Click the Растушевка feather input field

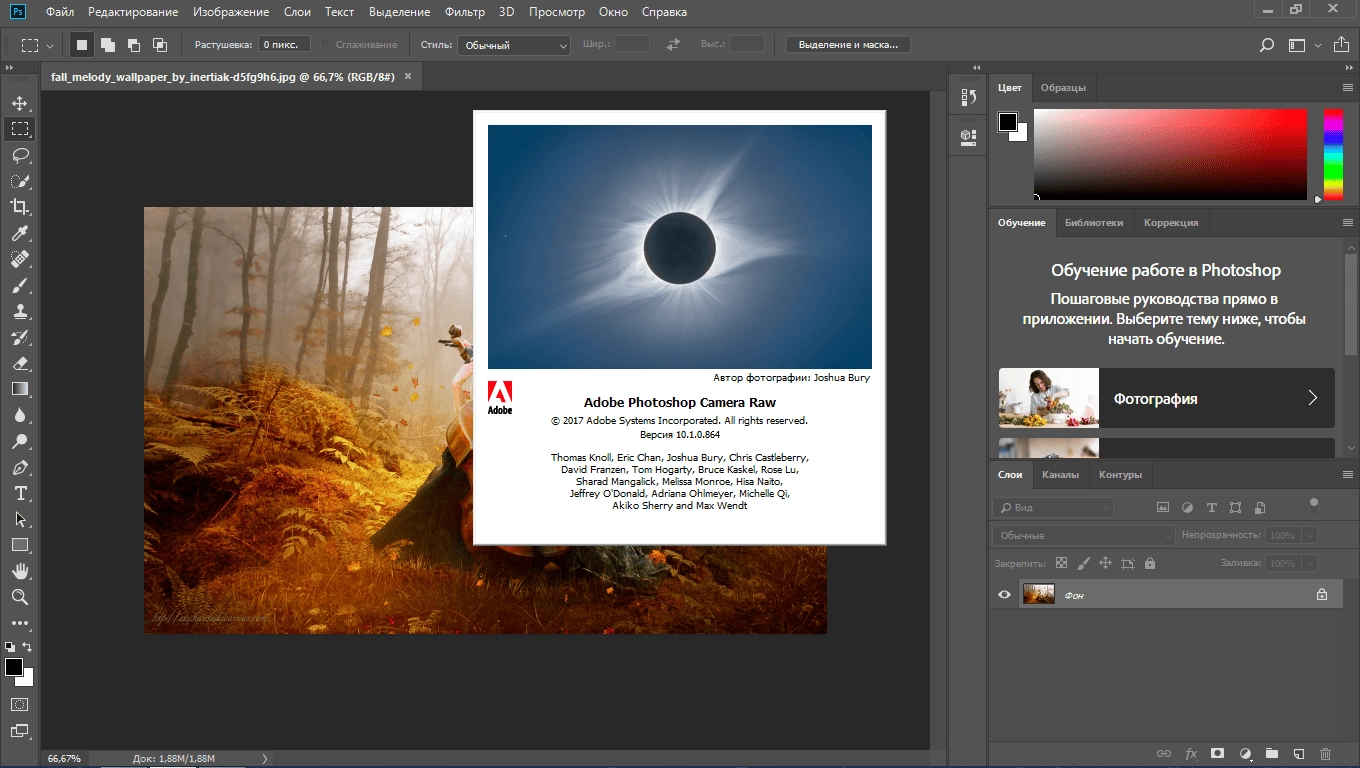[285, 45]
